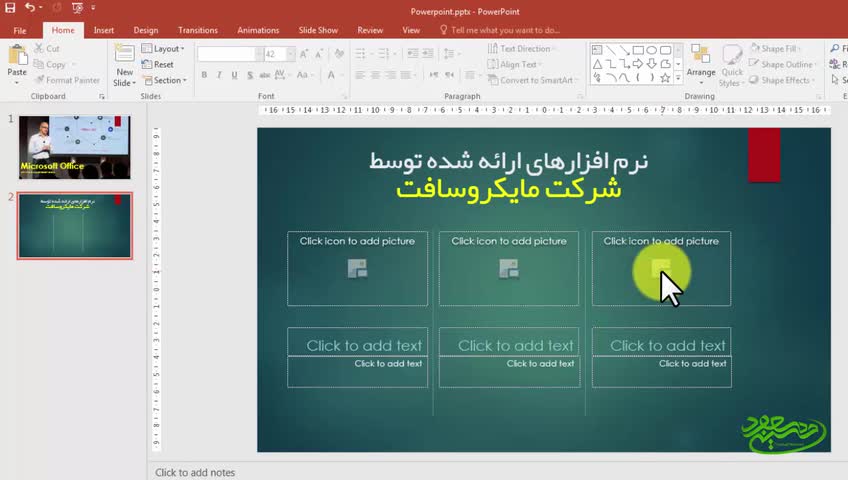
Task: Toggle Align Left paragraph alignment
Action: click(x=360, y=75)
